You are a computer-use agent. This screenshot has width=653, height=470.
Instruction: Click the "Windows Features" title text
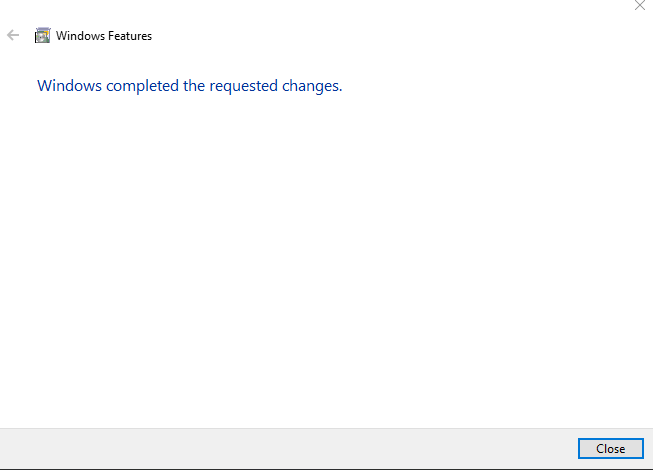[104, 36]
